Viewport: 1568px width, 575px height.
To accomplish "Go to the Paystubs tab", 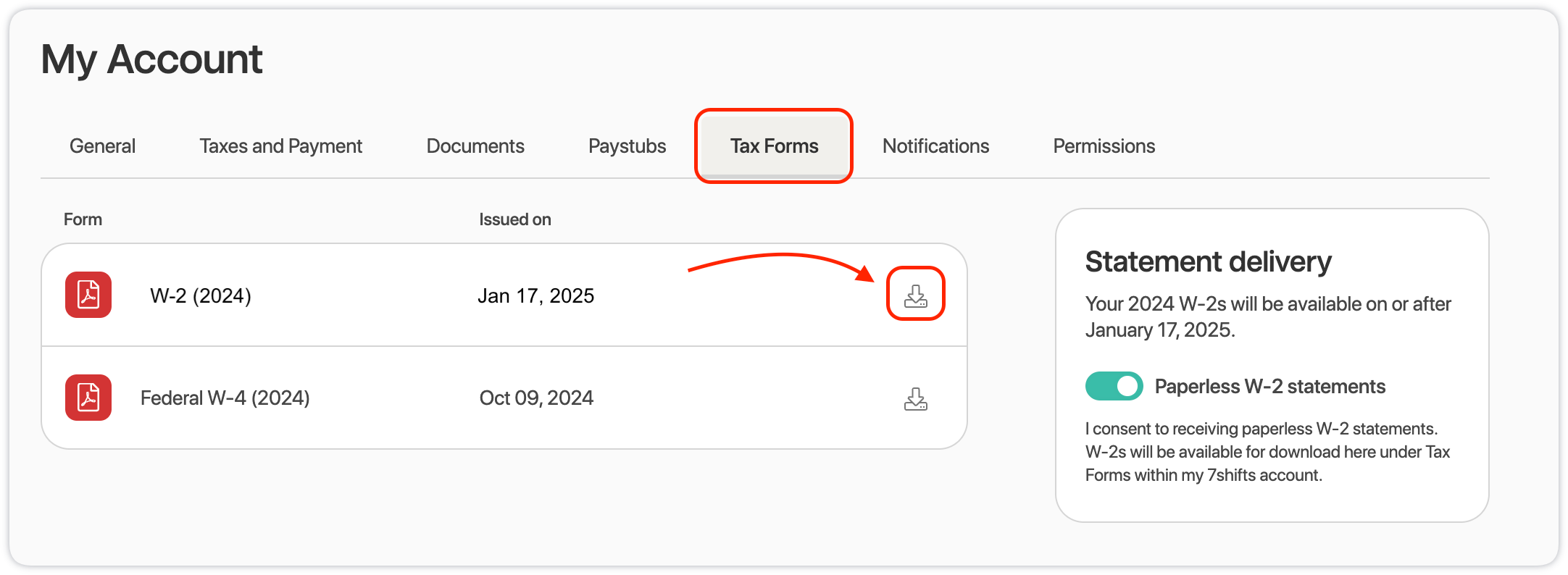I will [627, 146].
